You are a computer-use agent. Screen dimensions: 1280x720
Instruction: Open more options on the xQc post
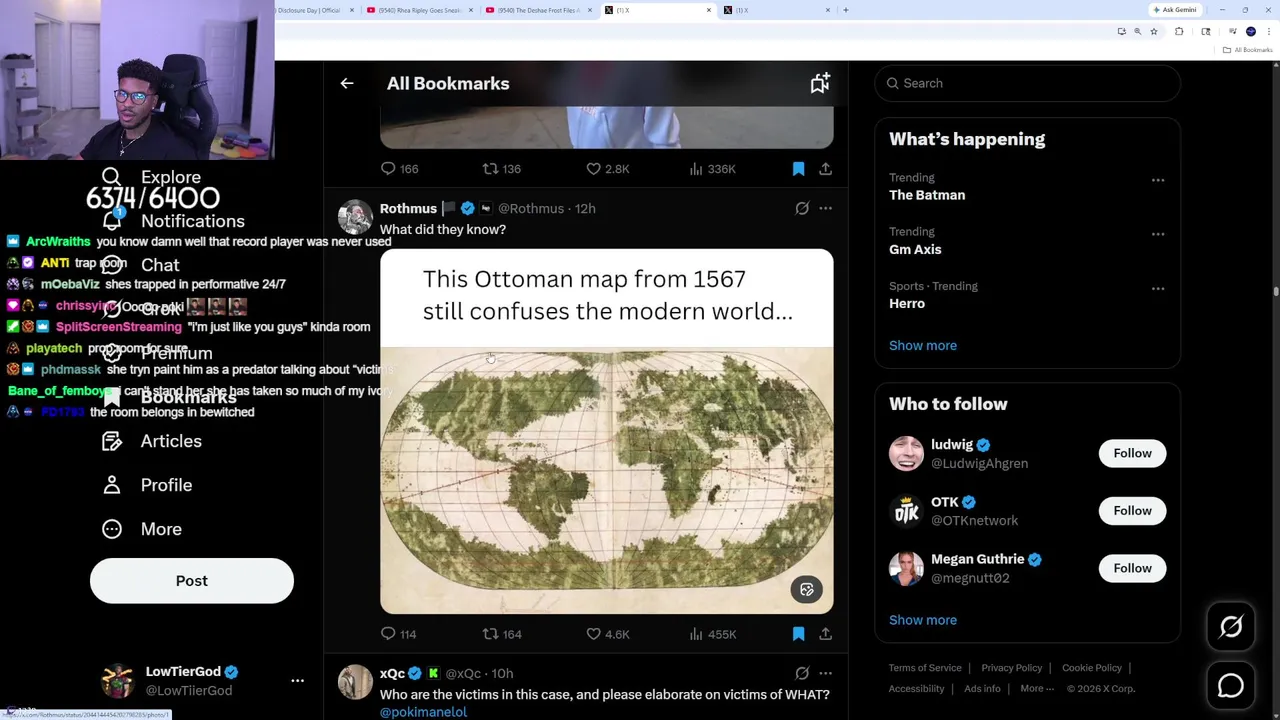click(825, 673)
